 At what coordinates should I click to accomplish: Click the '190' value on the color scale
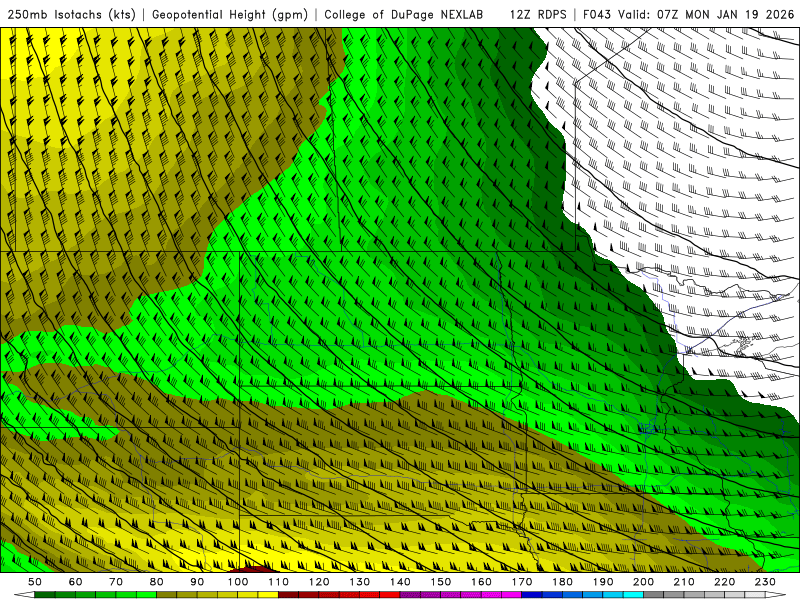pyautogui.click(x=604, y=582)
